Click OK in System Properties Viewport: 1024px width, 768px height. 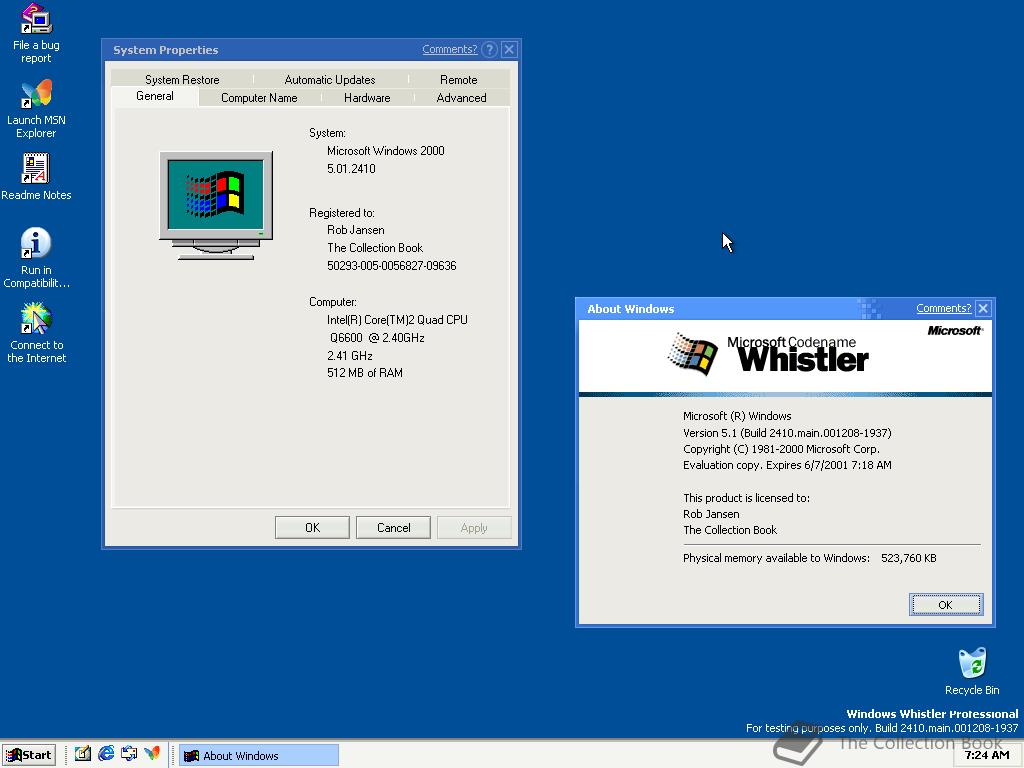pos(312,528)
